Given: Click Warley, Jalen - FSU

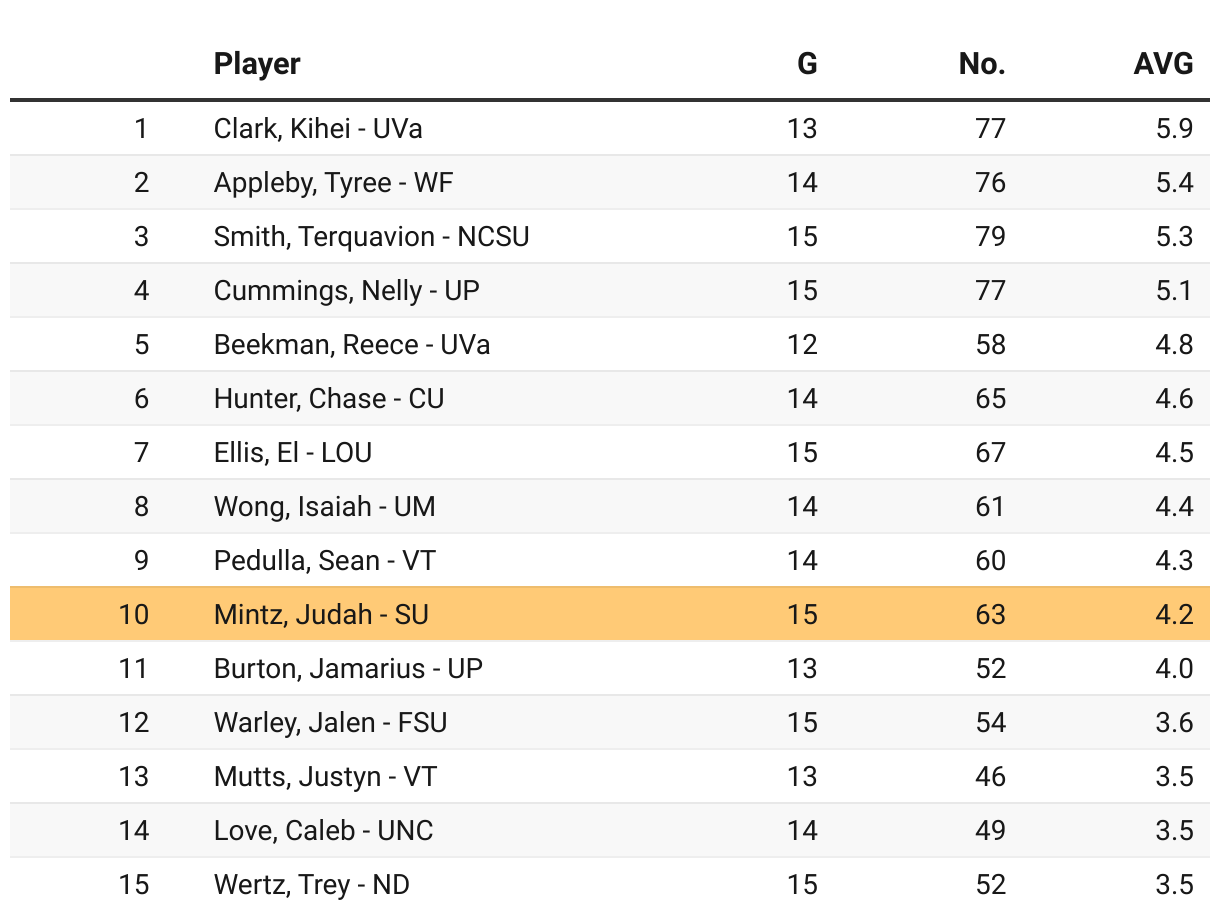Looking at the screenshot, I should click(x=330, y=722).
